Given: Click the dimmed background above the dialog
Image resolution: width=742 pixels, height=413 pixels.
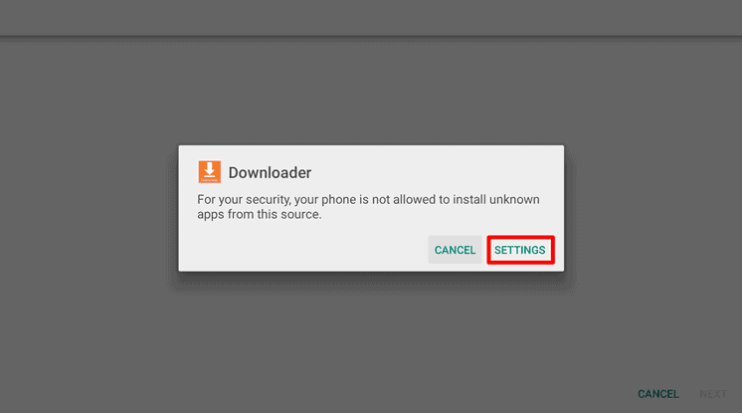Looking at the screenshot, I should coord(371,90).
